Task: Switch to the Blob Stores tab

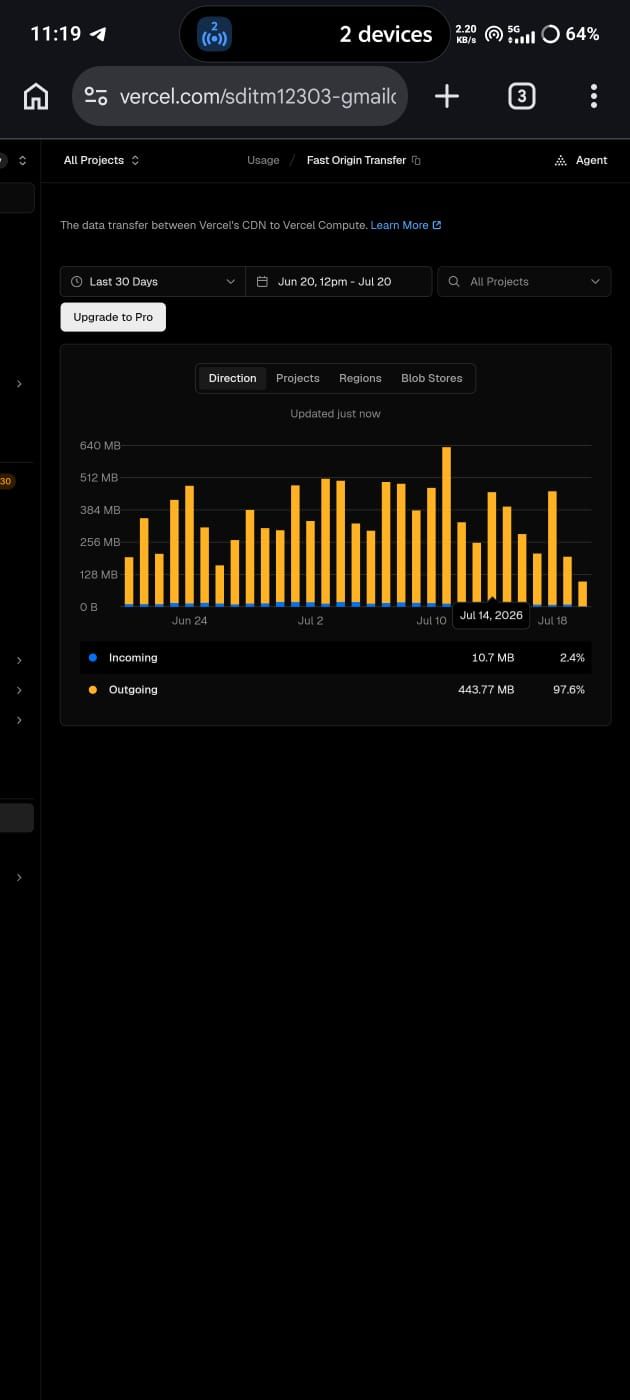Action: (432, 378)
